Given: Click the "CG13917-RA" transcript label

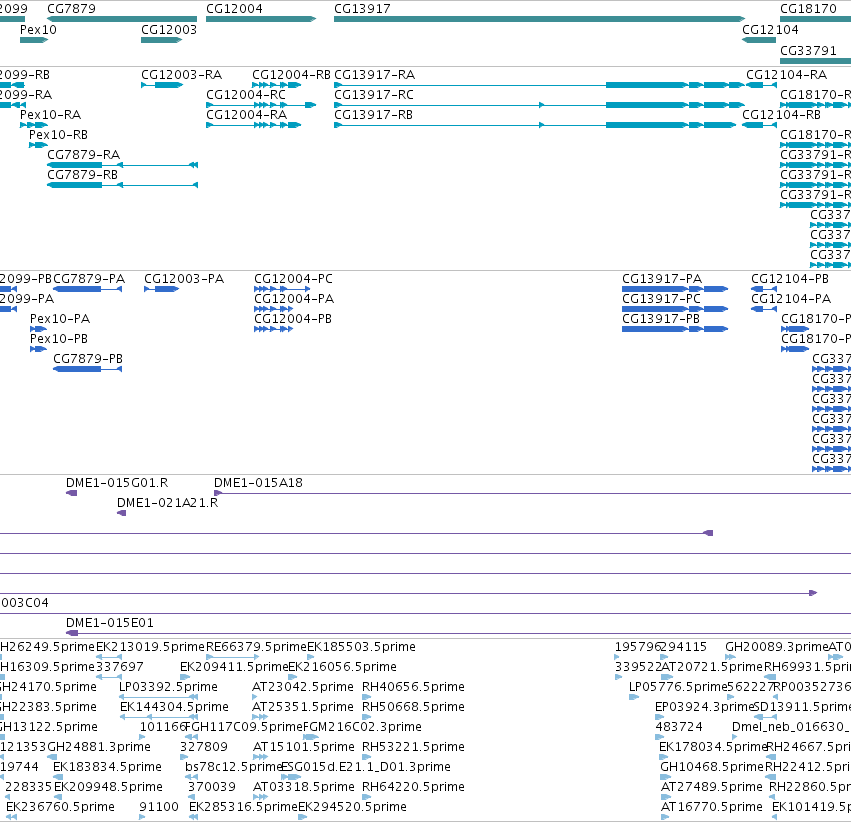Looking at the screenshot, I should (374, 74).
